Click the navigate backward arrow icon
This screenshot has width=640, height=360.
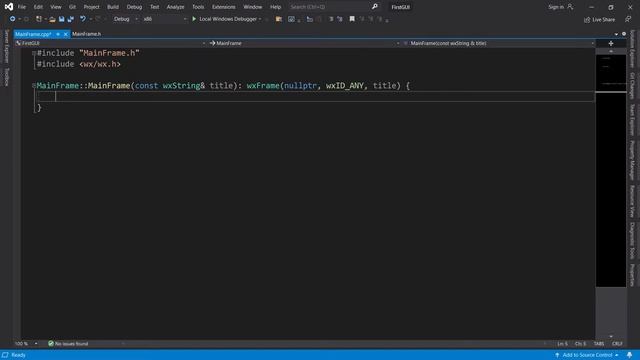click(12, 19)
